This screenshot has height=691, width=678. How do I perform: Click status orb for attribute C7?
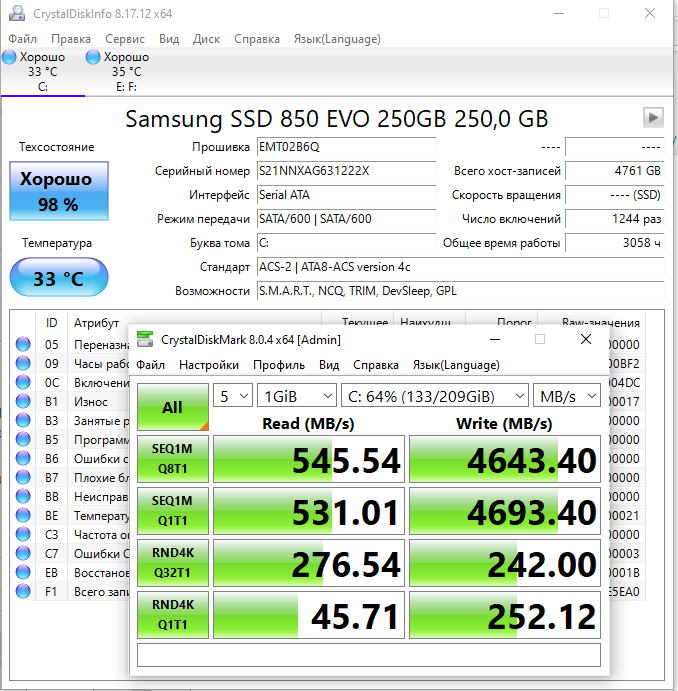tap(23, 553)
